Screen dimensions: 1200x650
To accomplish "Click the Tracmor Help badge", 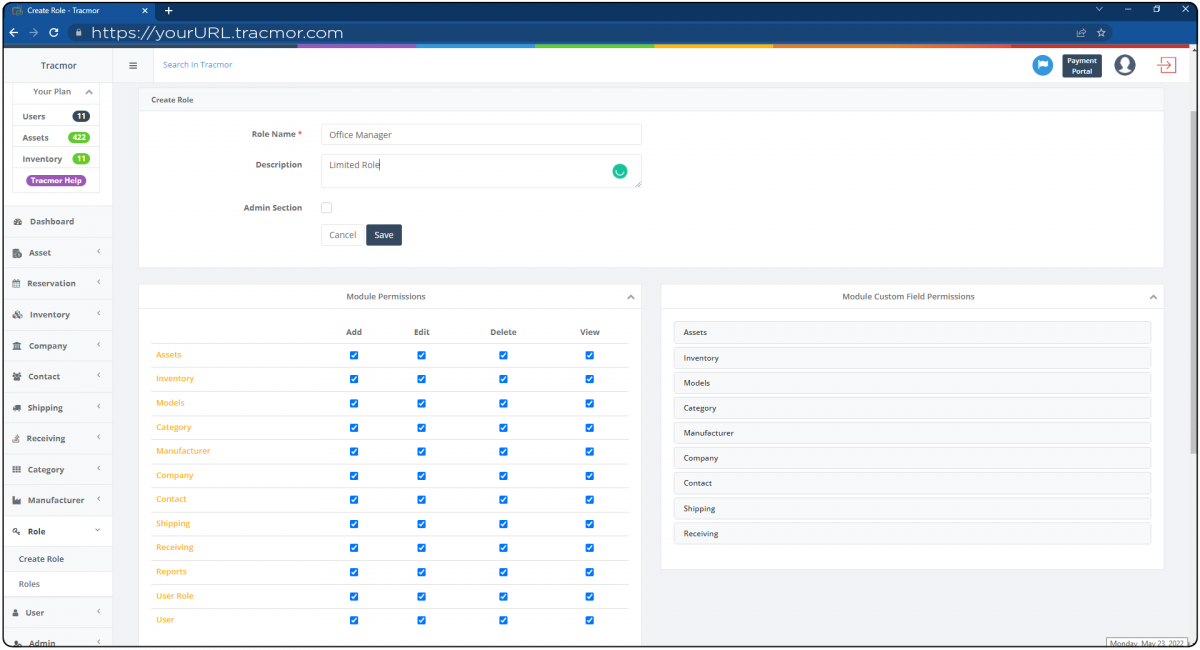I will 55,180.
